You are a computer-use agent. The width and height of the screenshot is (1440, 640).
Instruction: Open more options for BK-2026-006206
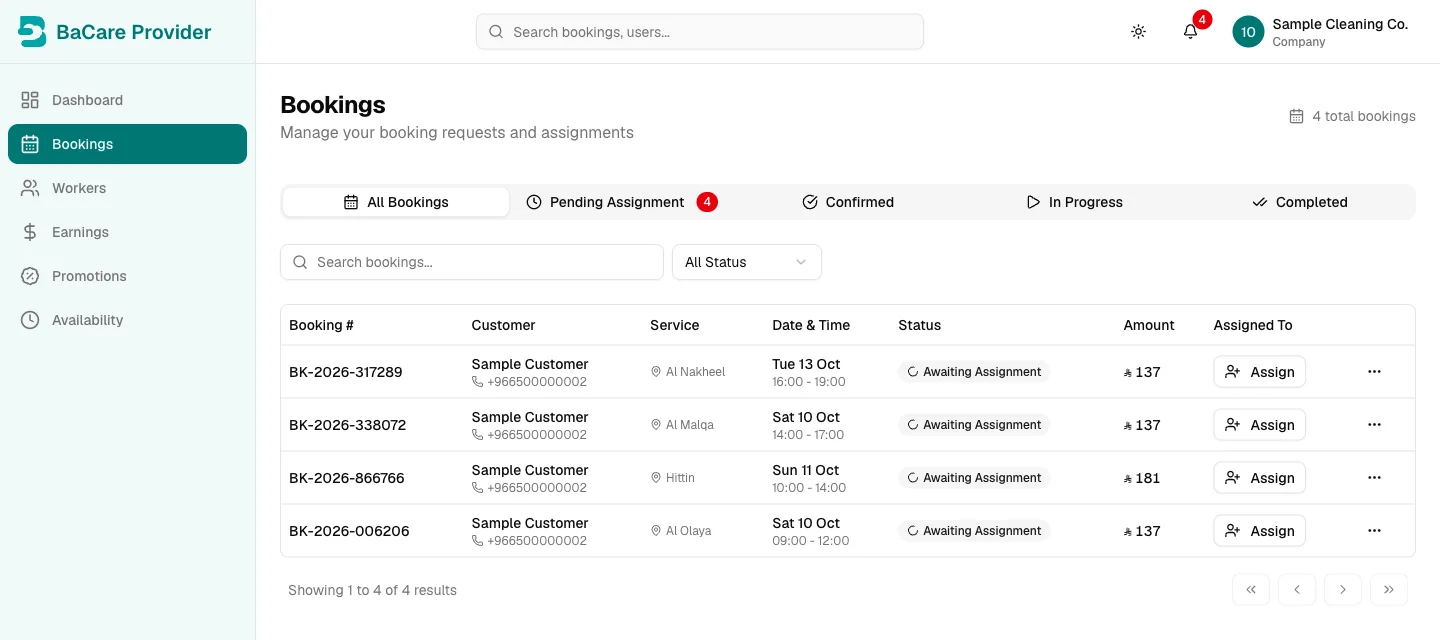point(1374,531)
